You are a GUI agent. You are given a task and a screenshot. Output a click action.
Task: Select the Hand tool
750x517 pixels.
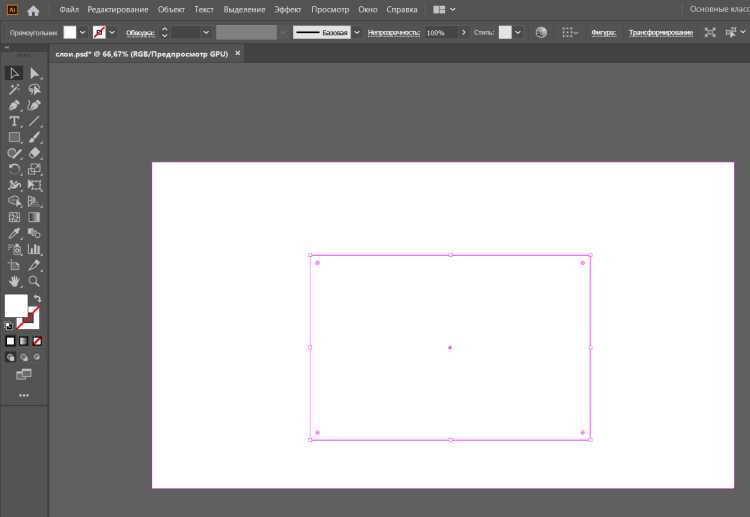[14, 281]
